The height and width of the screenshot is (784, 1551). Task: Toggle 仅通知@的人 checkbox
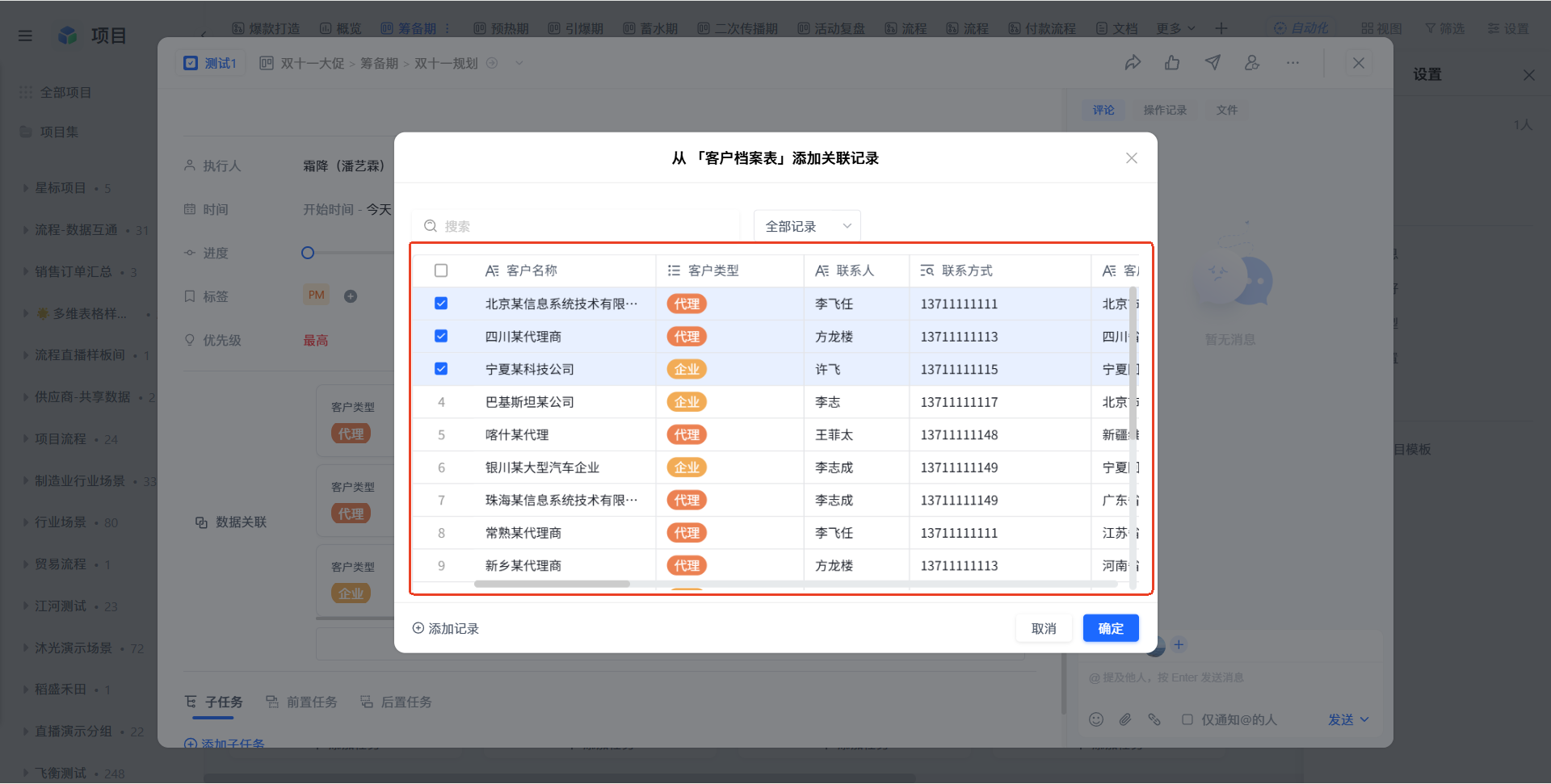tap(1187, 719)
